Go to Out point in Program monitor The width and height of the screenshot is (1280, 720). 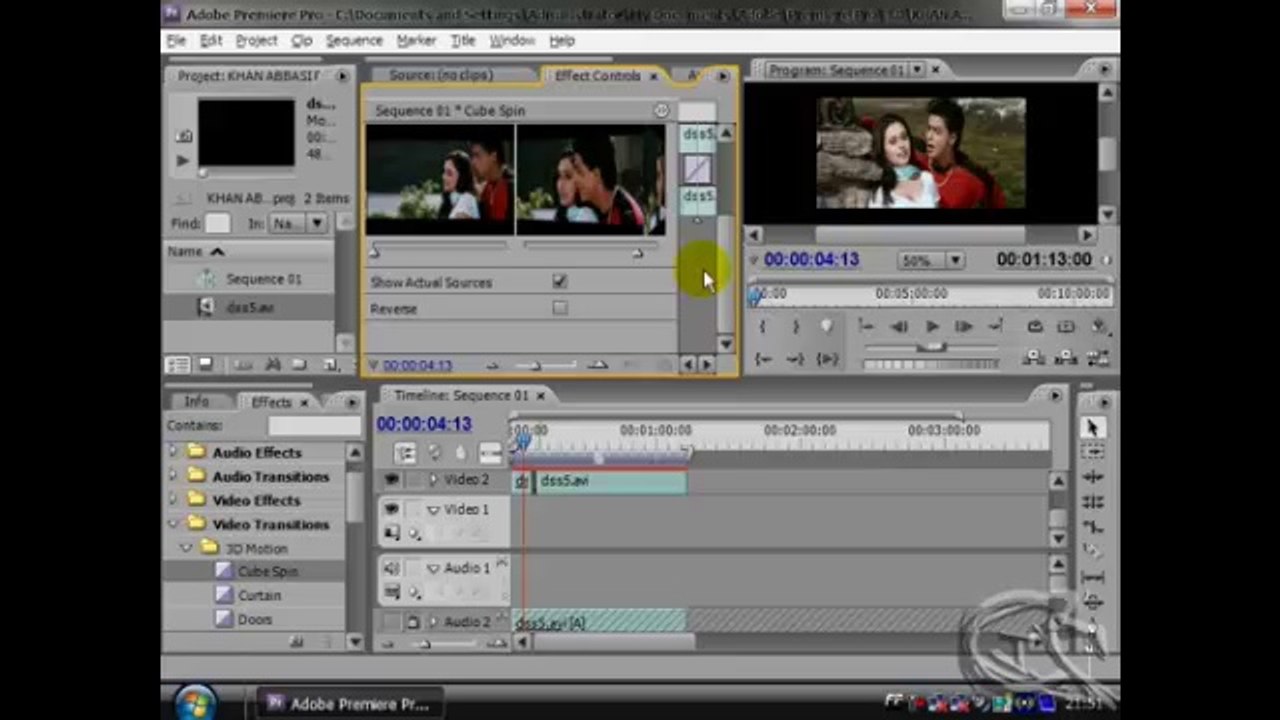795,358
